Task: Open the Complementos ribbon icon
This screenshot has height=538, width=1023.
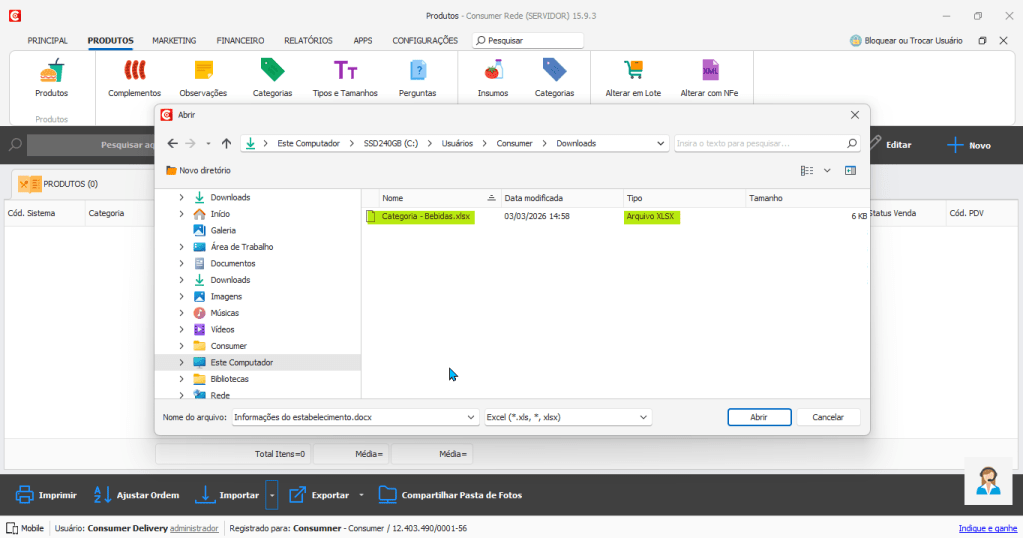Action: click(134, 72)
